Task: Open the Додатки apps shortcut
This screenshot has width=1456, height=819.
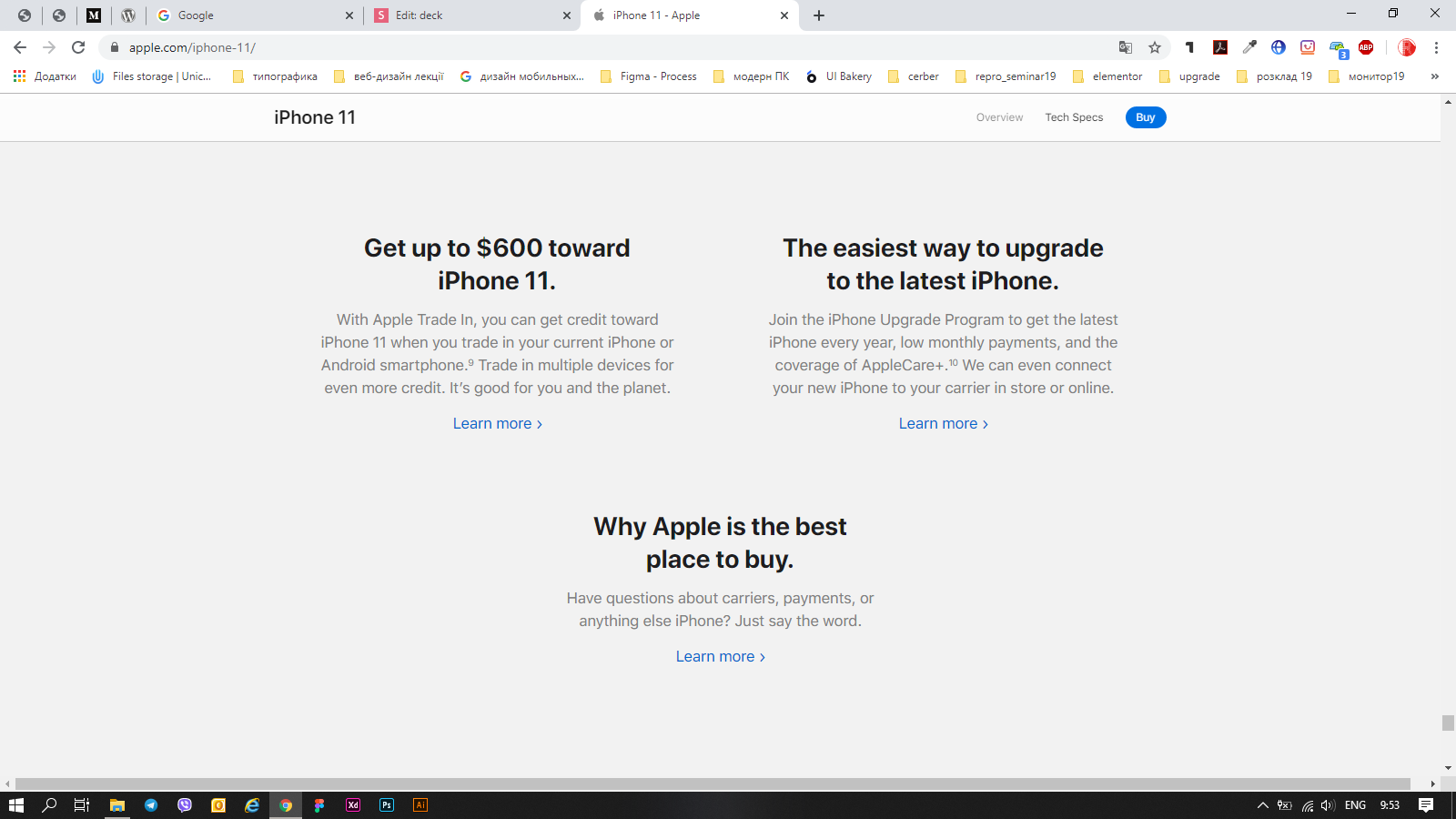Action: tap(45, 76)
